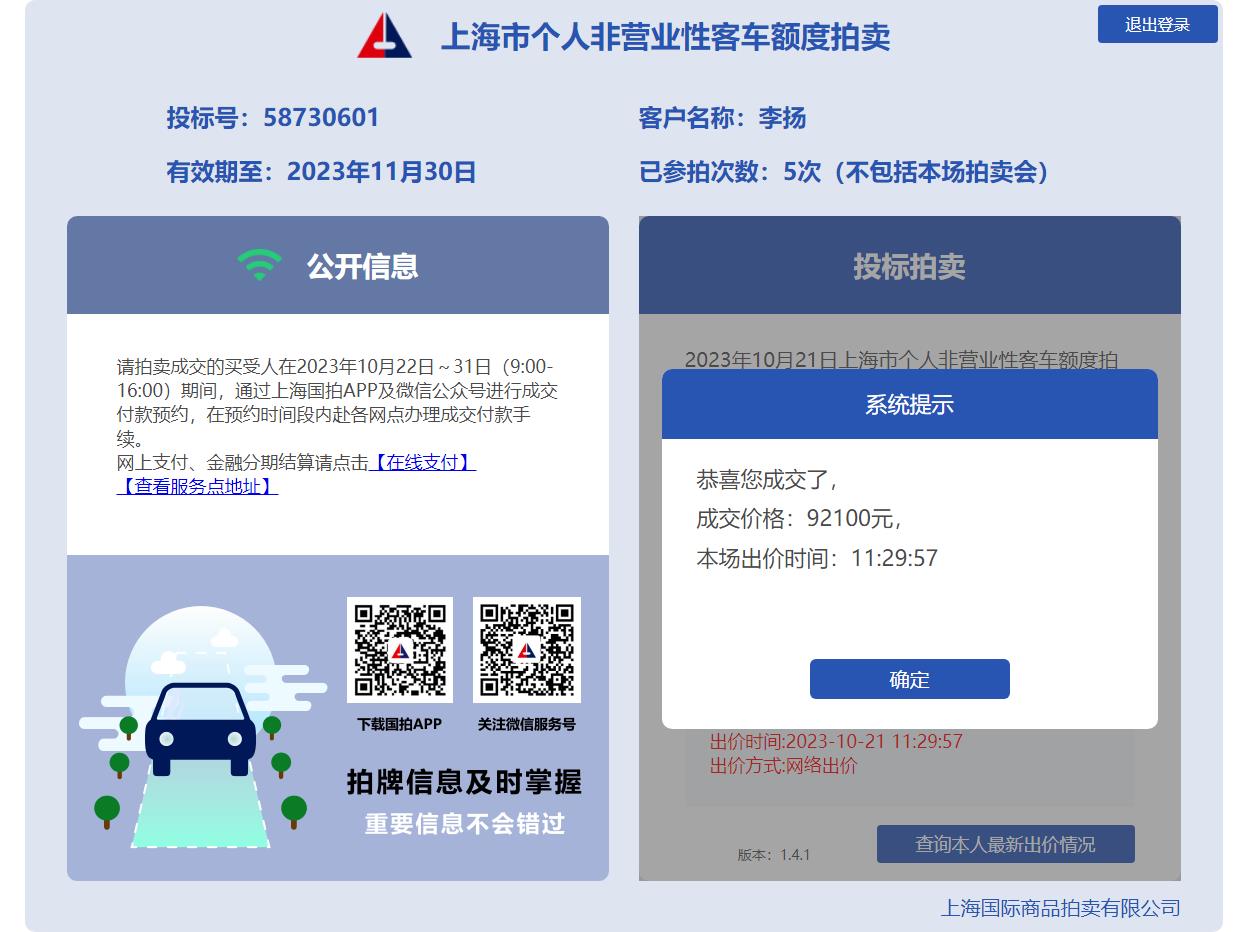Image resolution: width=1247 pixels, height=932 pixels.
Task: Click the 有效期至：2023年11月30日 text
Action: click(321, 172)
